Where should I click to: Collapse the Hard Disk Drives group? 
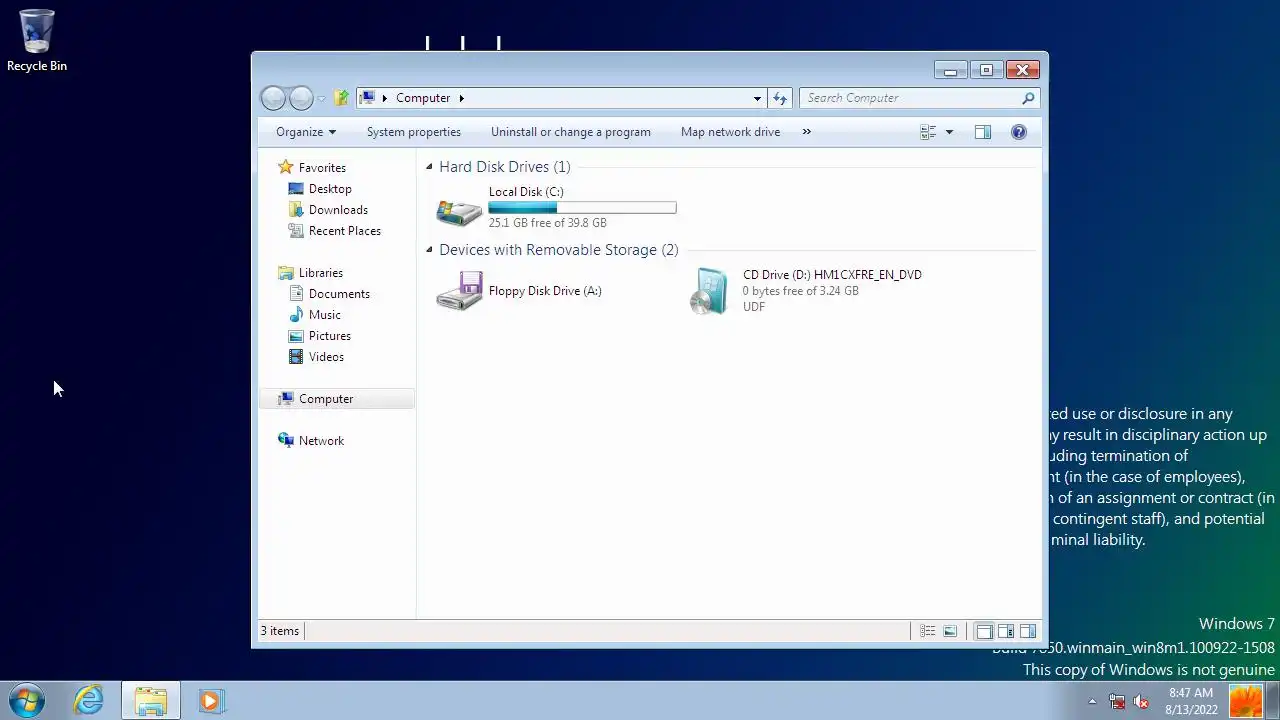pyautogui.click(x=429, y=167)
